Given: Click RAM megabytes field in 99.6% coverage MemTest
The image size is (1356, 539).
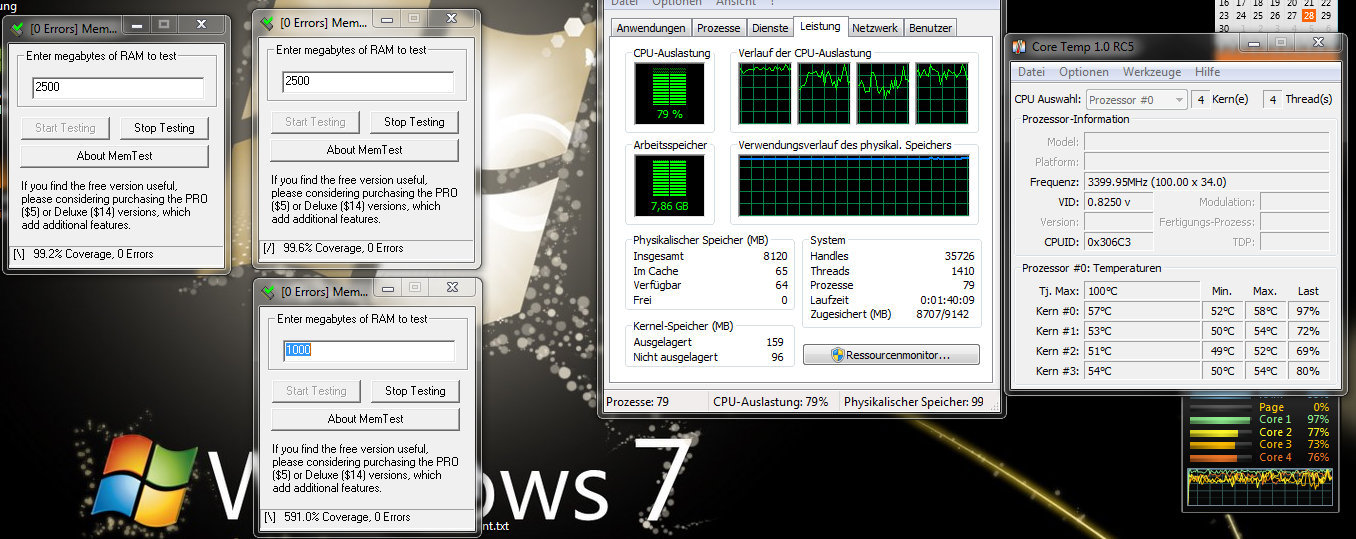Looking at the screenshot, I should click(x=368, y=82).
